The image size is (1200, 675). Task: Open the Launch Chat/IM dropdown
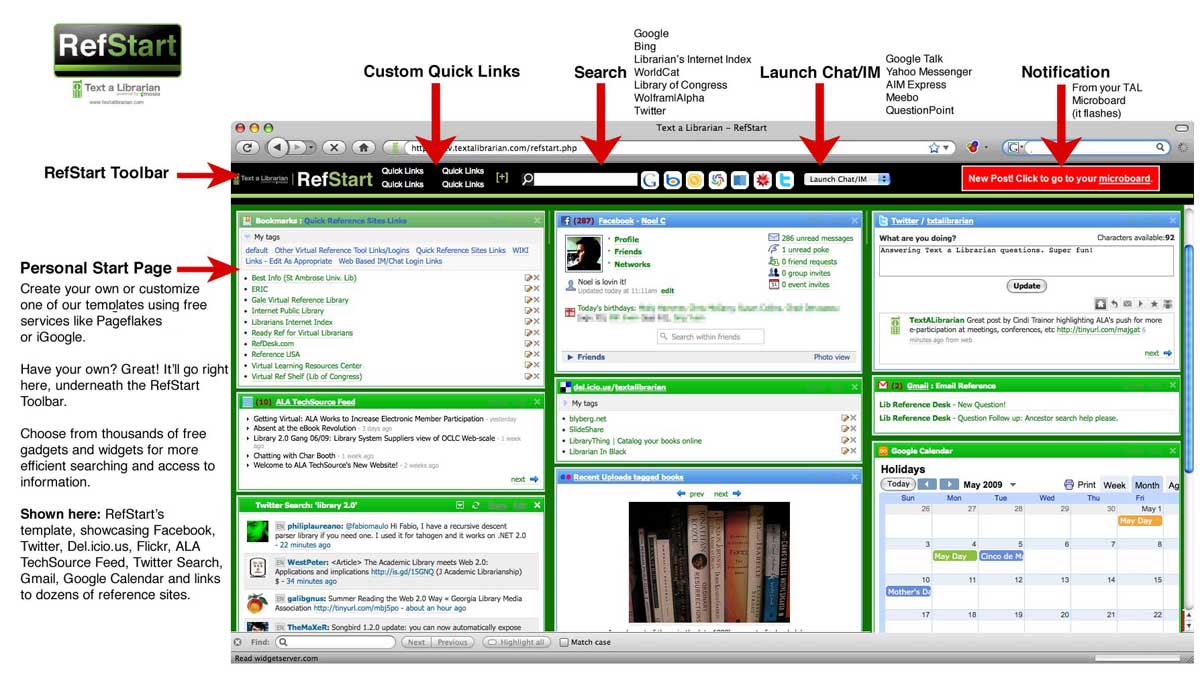tap(847, 180)
